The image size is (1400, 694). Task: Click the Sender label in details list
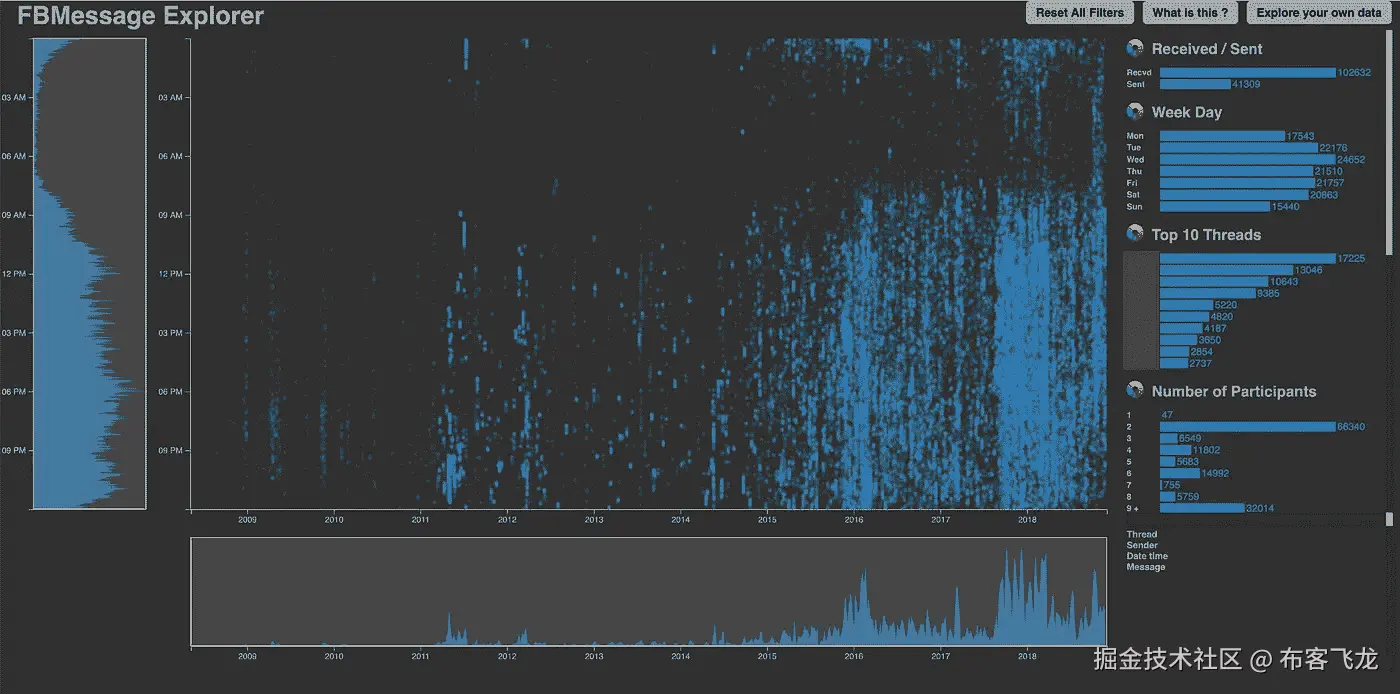point(1142,546)
